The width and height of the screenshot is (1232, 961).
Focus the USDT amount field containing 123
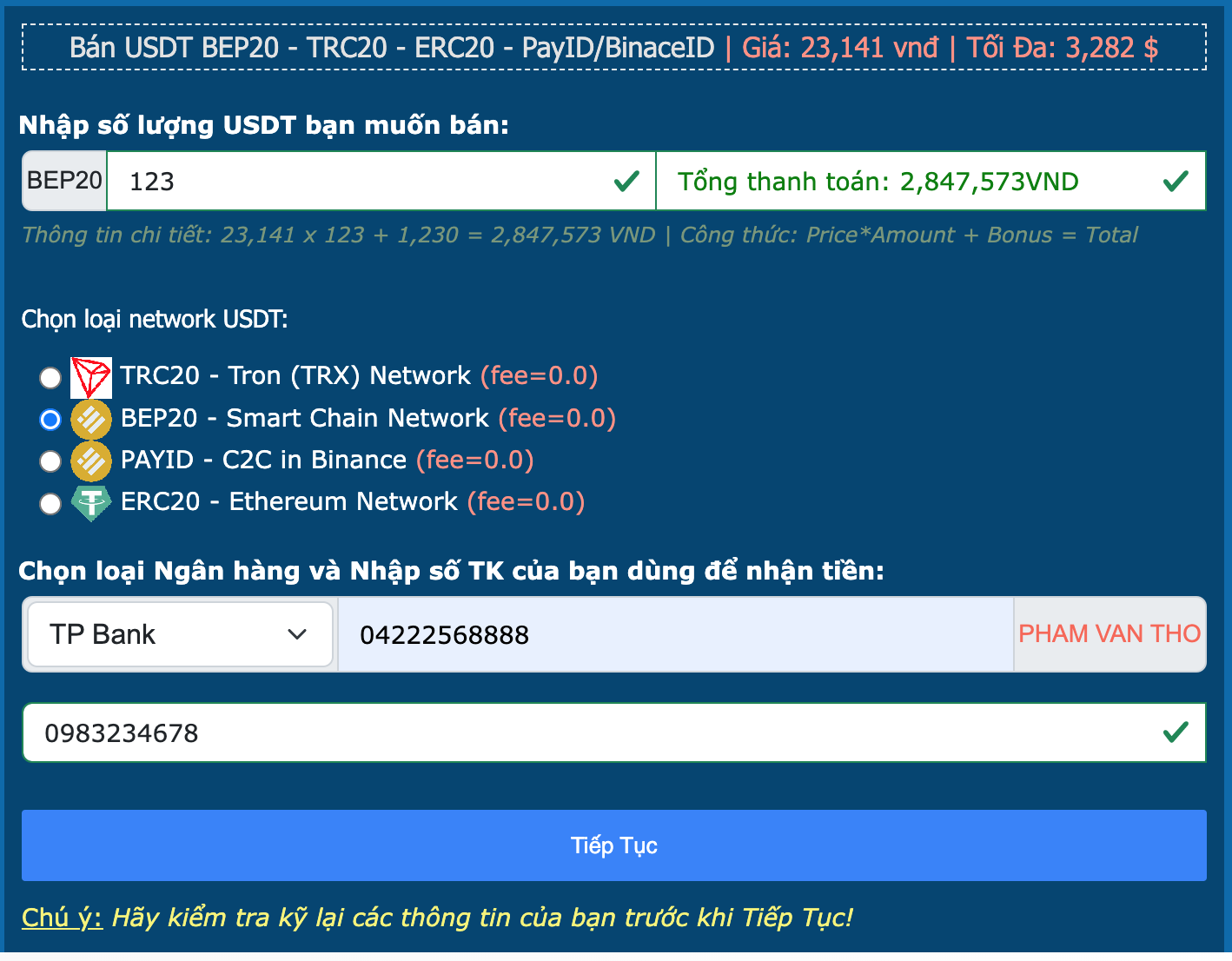click(381, 181)
